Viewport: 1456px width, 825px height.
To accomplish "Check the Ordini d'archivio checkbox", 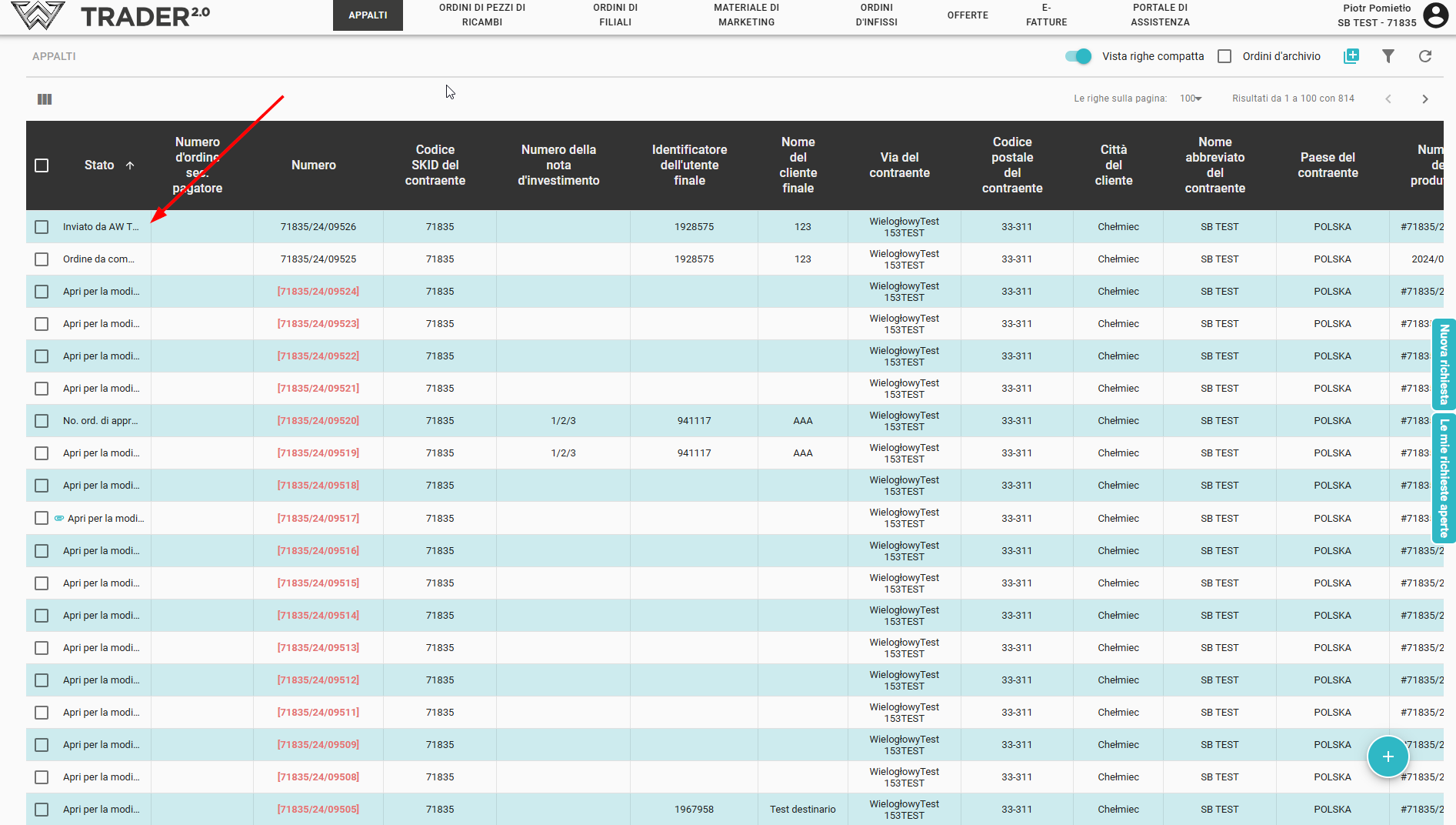I will pyautogui.click(x=1224, y=56).
